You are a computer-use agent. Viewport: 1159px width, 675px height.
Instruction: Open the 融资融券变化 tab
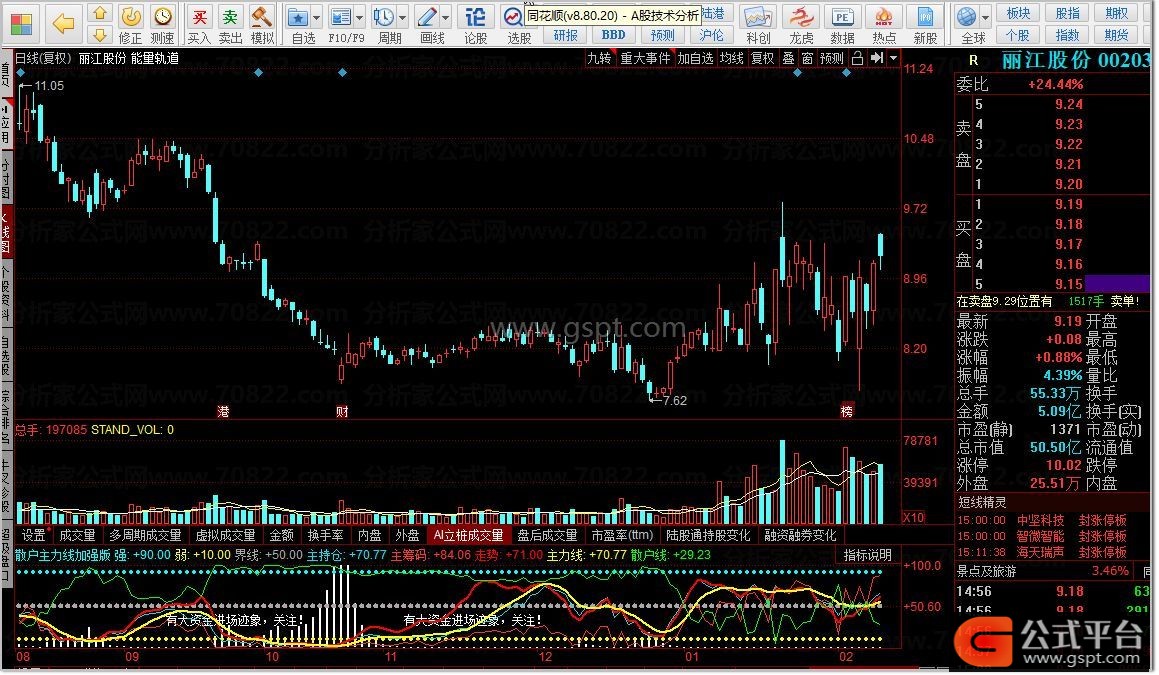click(800, 535)
